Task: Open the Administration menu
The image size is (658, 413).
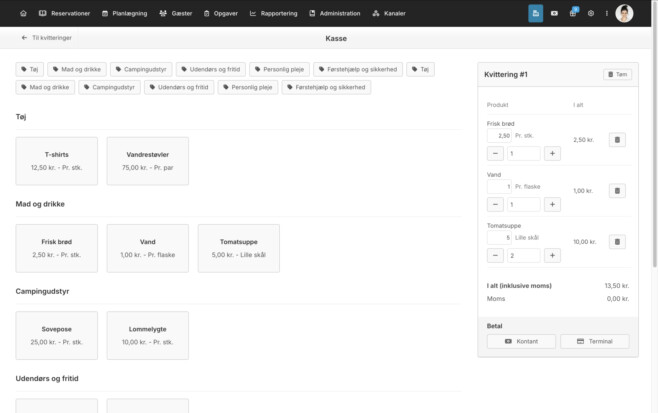Action: (x=334, y=13)
